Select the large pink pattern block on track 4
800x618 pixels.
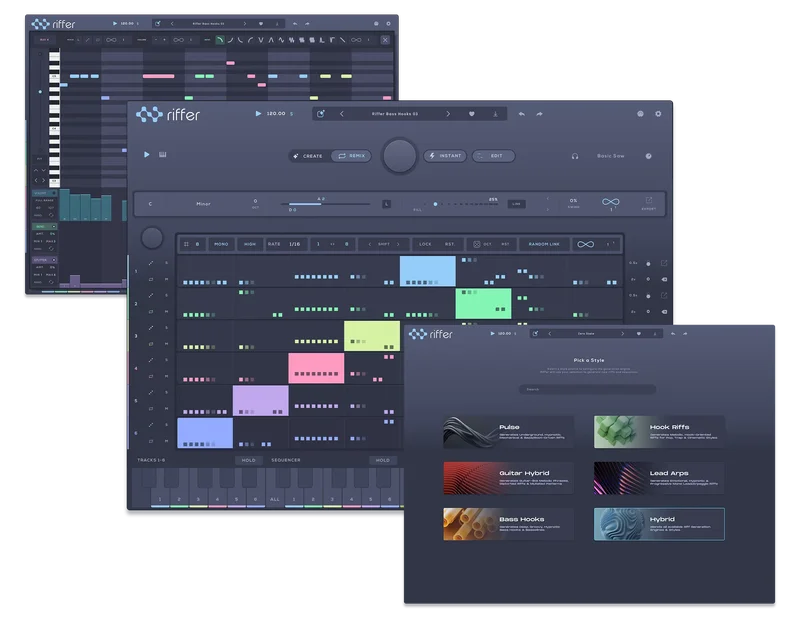click(316, 368)
